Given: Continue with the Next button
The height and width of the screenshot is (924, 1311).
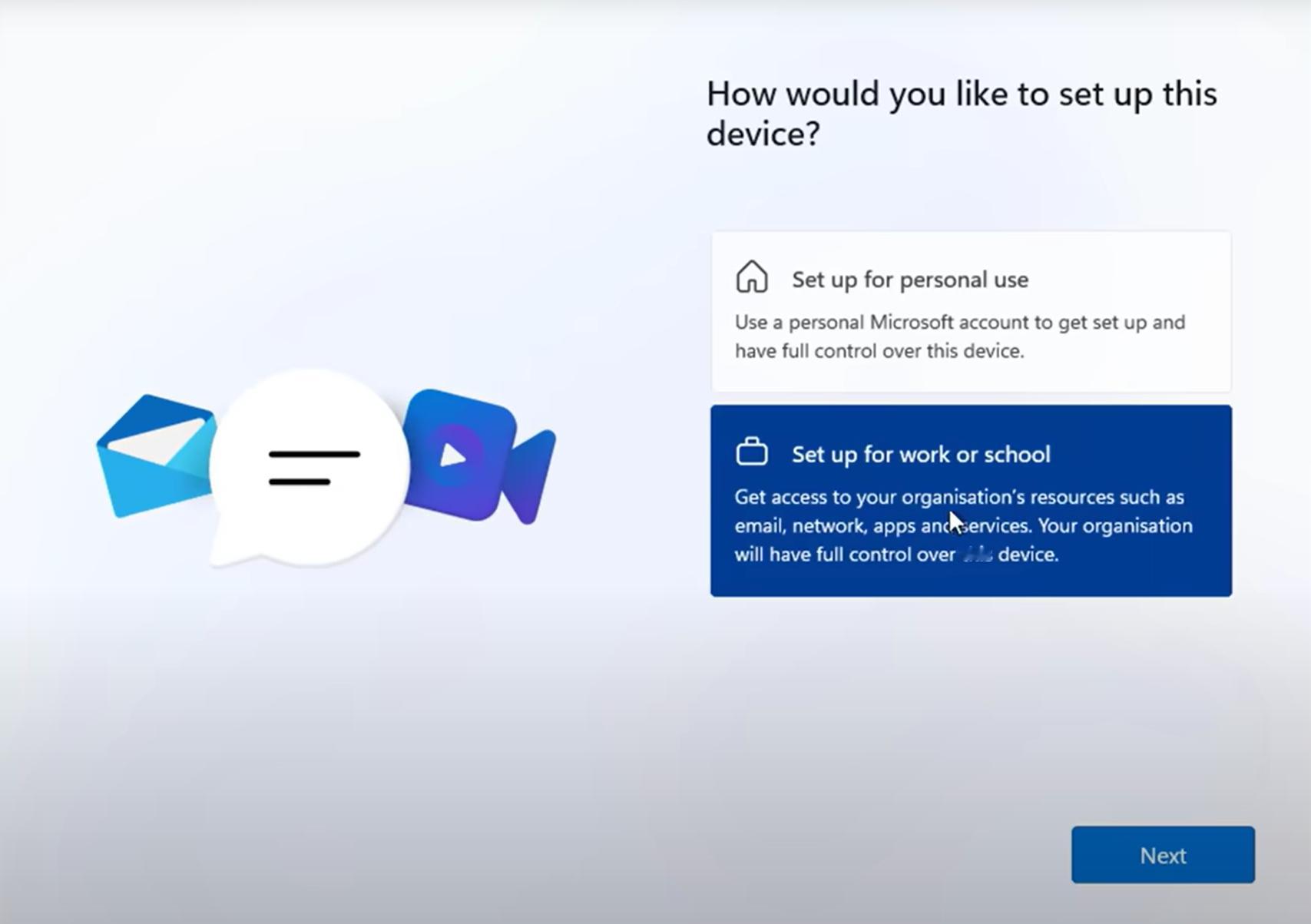Looking at the screenshot, I should click(x=1163, y=855).
